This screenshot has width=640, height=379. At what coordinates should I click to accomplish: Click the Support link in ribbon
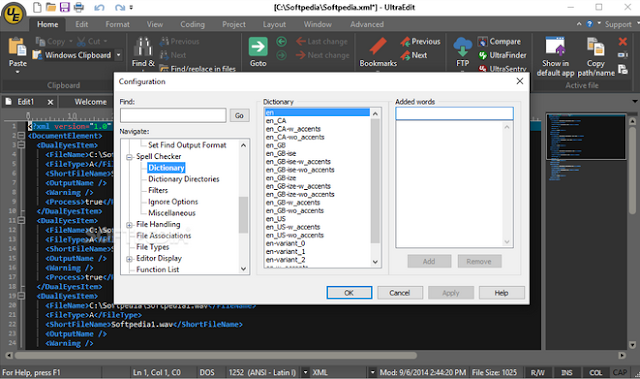[x=618, y=24]
